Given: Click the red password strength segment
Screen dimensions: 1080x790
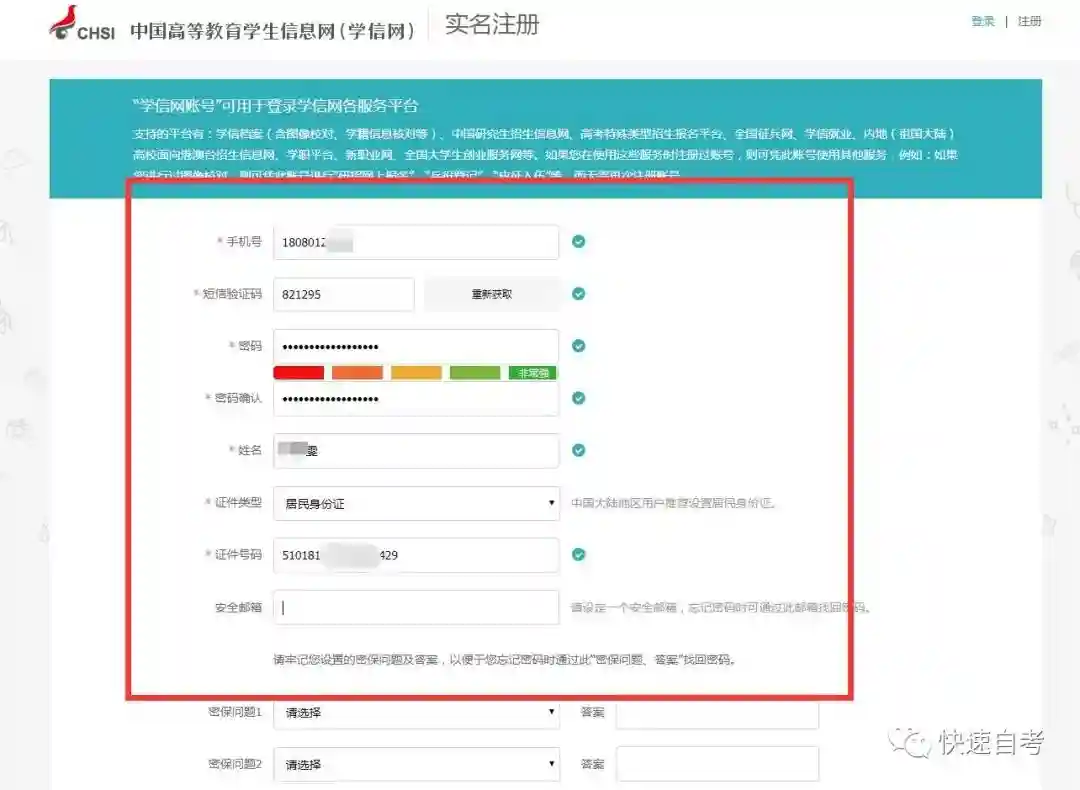Looking at the screenshot, I should click(298, 373).
